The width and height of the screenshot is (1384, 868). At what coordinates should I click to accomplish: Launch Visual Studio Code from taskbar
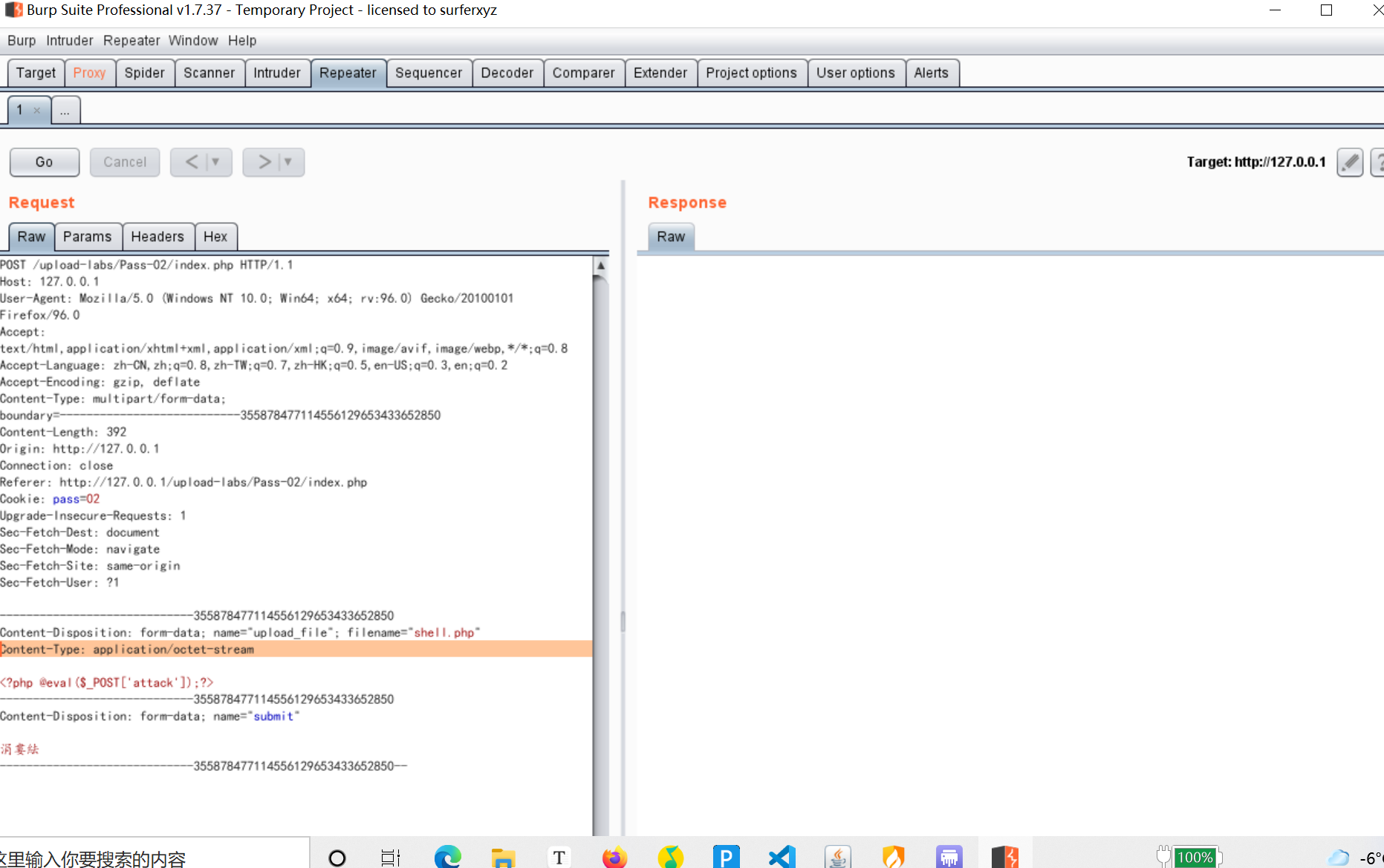pyautogui.click(x=782, y=858)
